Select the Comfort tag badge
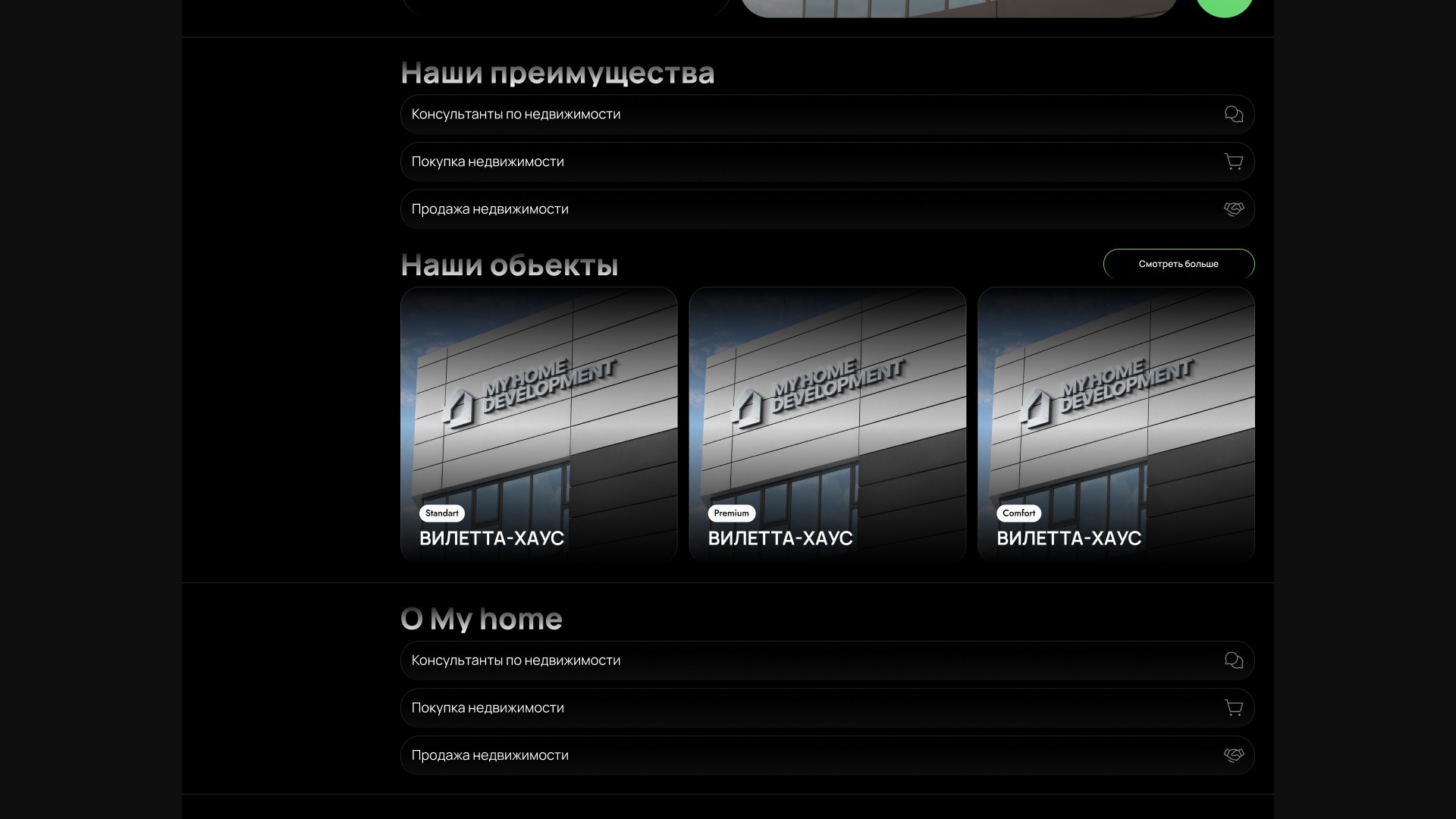Image resolution: width=1456 pixels, height=819 pixels. [x=1018, y=513]
